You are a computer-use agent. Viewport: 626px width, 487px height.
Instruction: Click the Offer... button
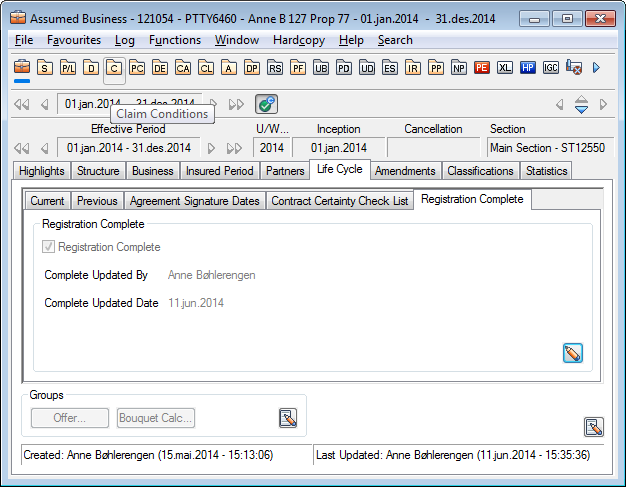point(70,418)
